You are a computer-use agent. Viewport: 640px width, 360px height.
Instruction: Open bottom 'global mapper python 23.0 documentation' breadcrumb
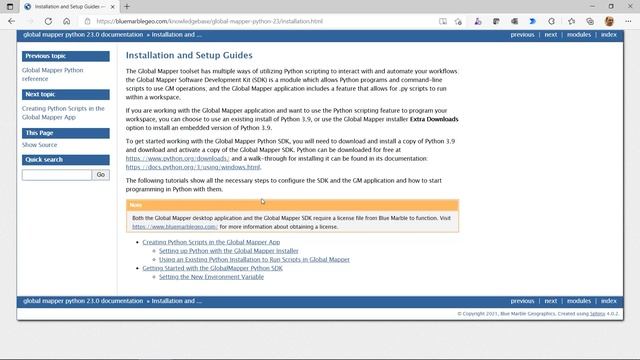point(83,301)
